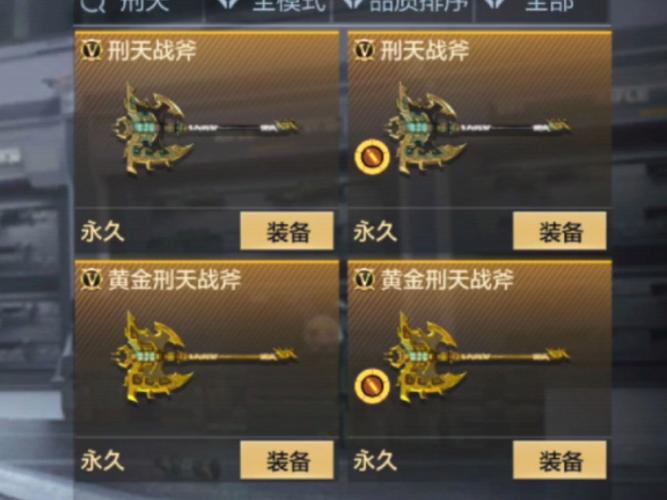This screenshot has width=667, height=500.
Task: Click V badge on 黄金刑天战斧 card with orange emblem
Action: tap(364, 279)
